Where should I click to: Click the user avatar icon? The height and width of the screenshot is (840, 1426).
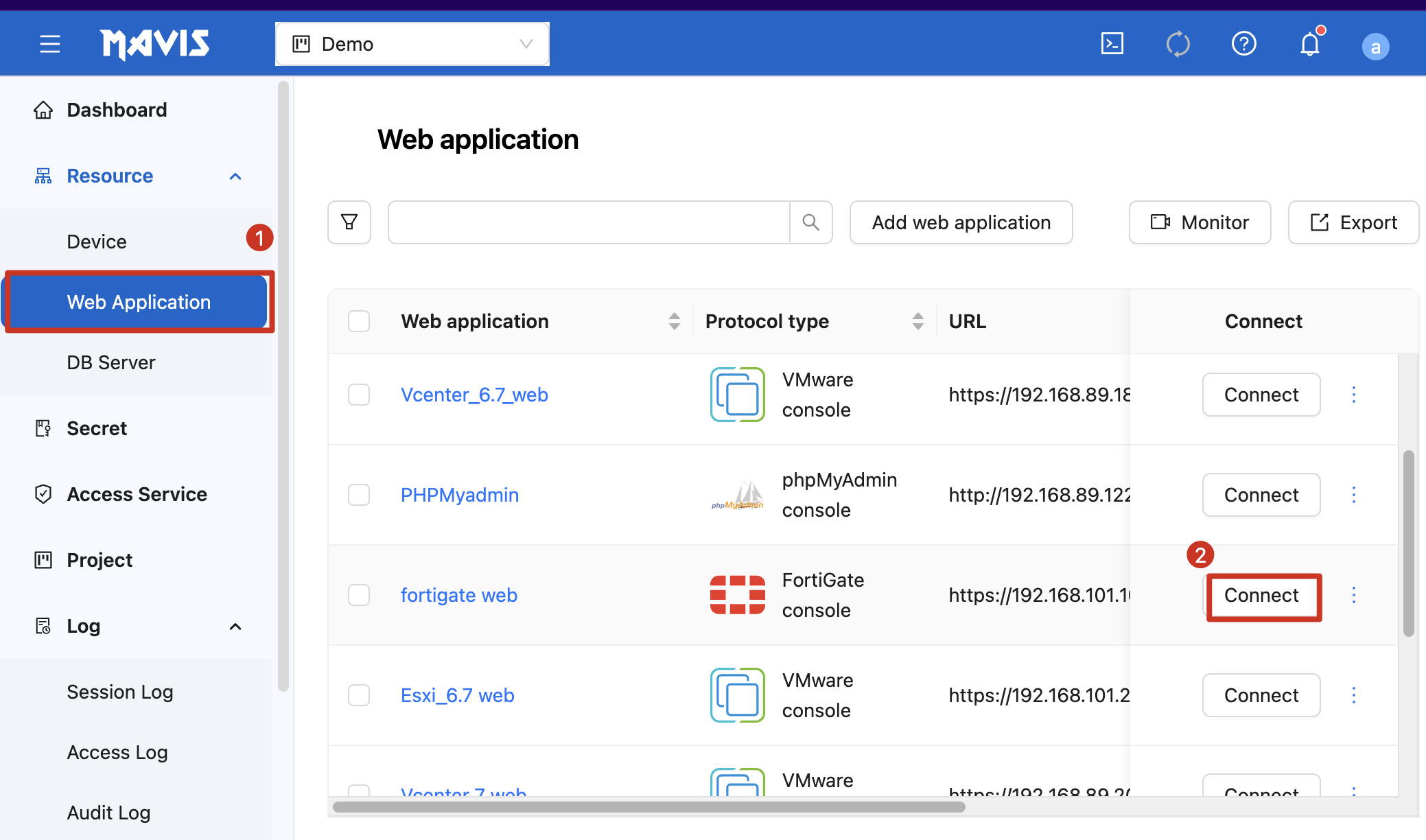(1375, 47)
